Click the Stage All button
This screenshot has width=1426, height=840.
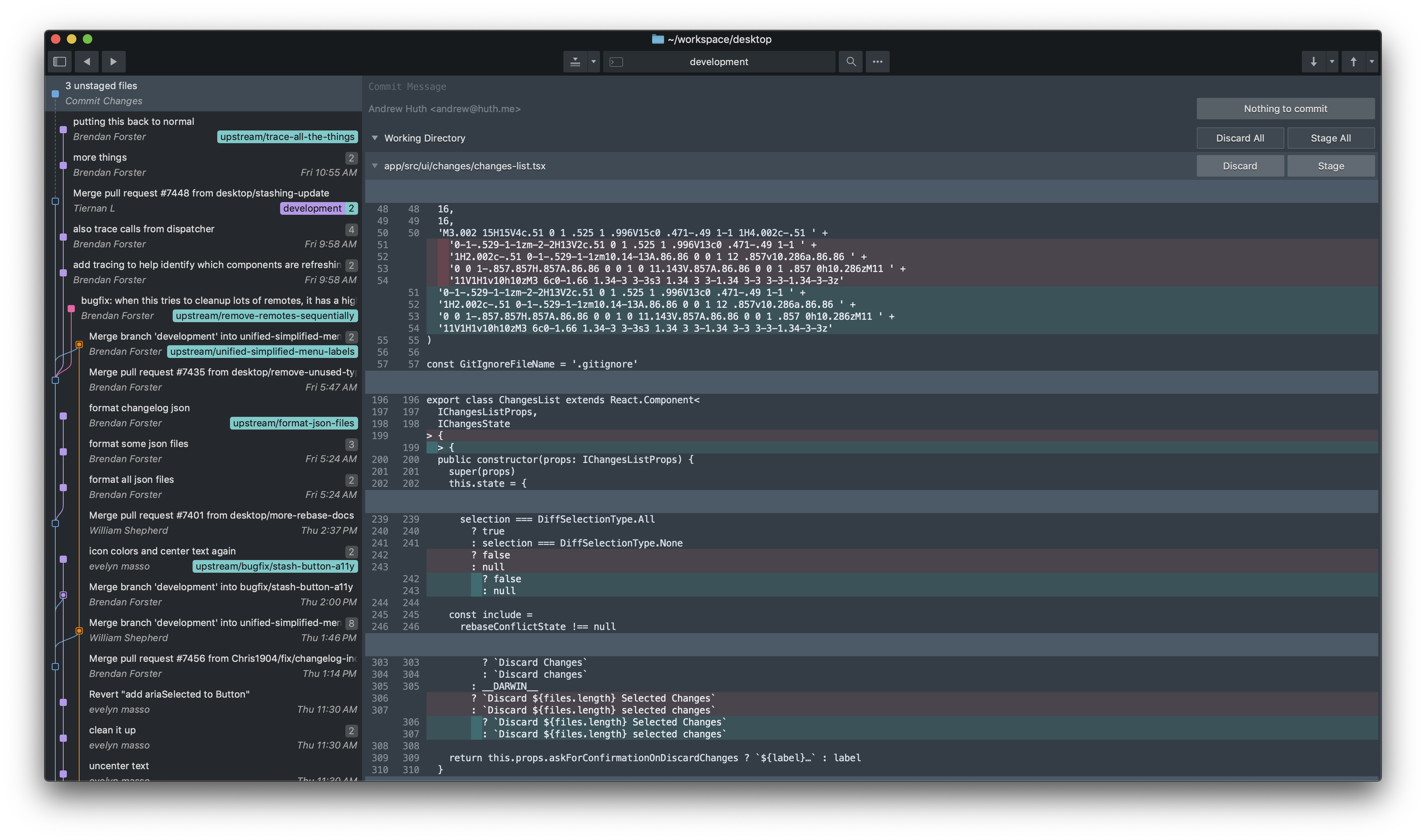pyautogui.click(x=1331, y=138)
